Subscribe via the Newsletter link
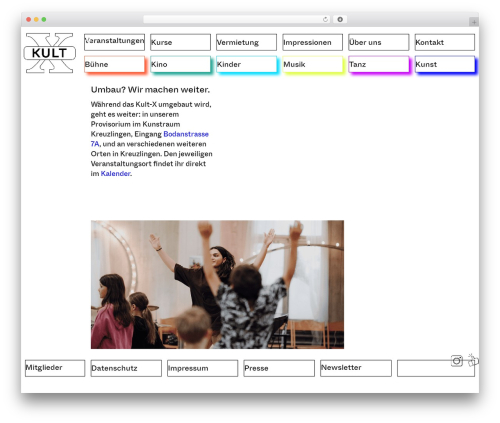 356,368
